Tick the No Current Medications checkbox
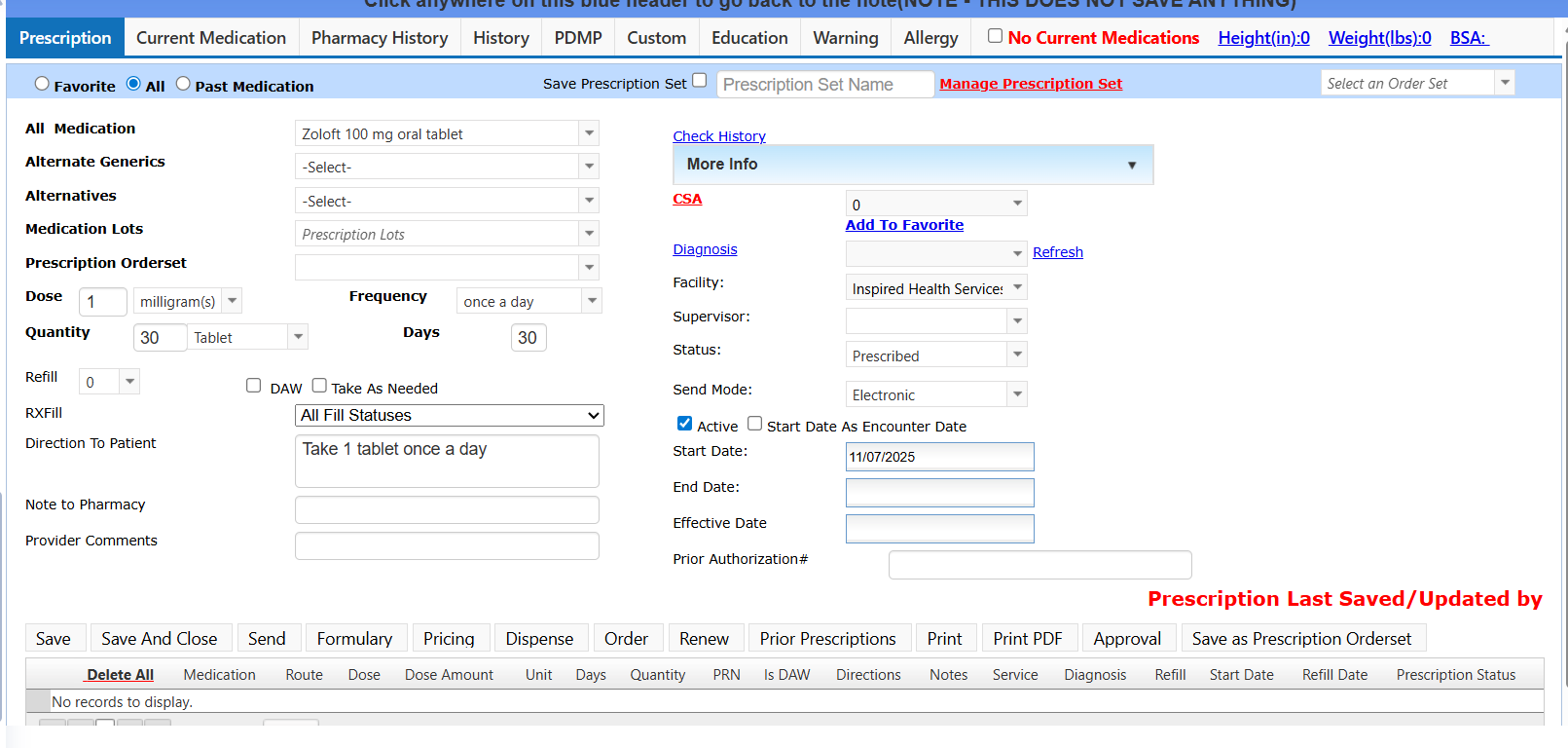This screenshot has height=748, width=1568. 995,36
